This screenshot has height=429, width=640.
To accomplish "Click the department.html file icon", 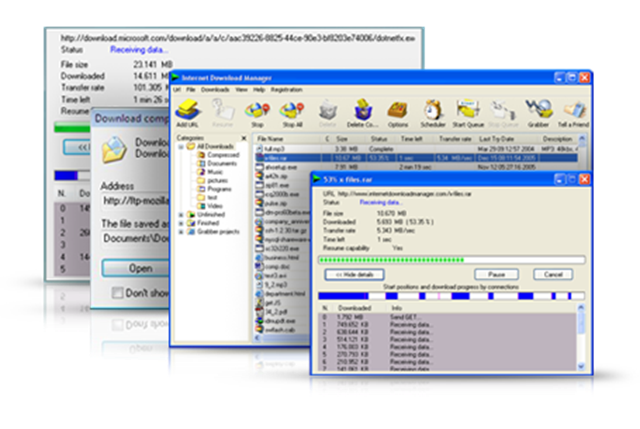I will coord(259,293).
